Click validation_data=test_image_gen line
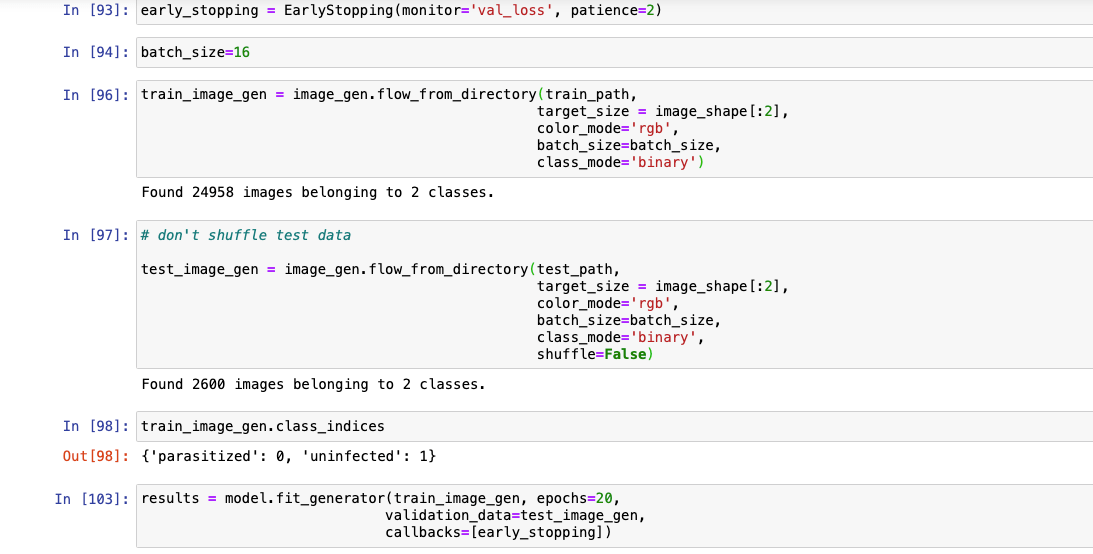 pos(515,516)
